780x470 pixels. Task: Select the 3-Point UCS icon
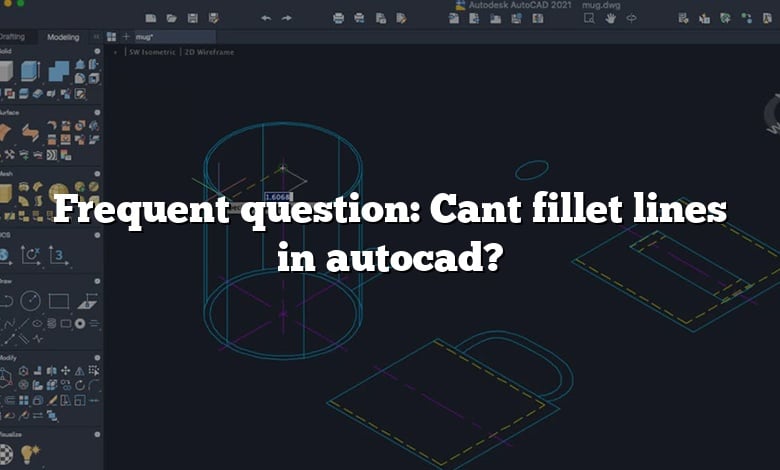coord(58,255)
